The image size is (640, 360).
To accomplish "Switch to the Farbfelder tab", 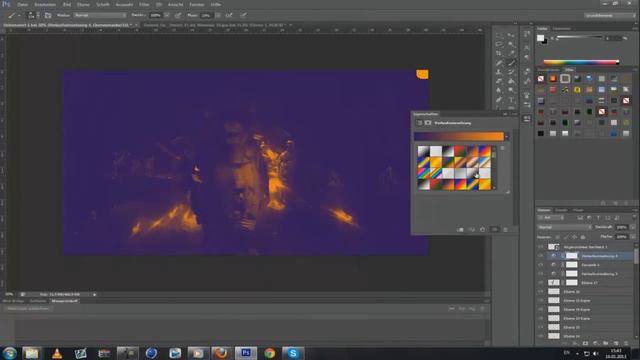I will tap(562, 29).
